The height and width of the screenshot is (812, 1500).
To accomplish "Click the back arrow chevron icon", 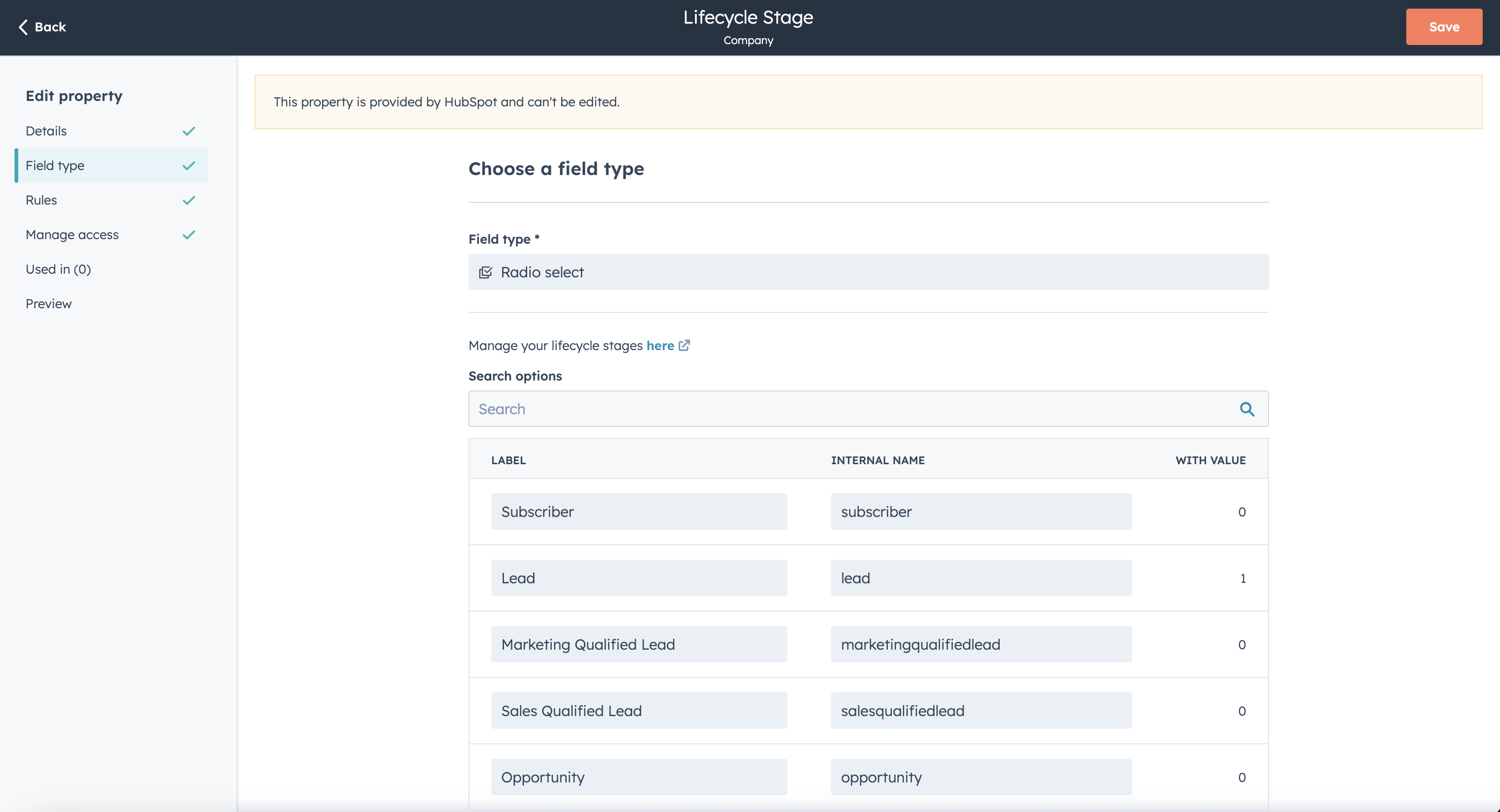I will [x=23, y=27].
